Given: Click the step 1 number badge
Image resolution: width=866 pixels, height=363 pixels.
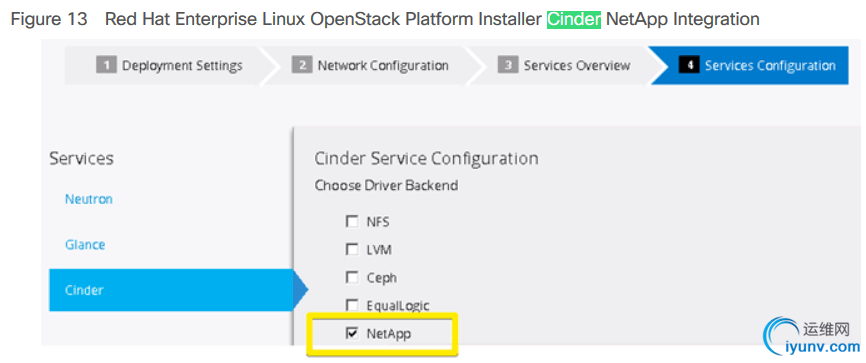Looking at the screenshot, I should pos(106,66).
